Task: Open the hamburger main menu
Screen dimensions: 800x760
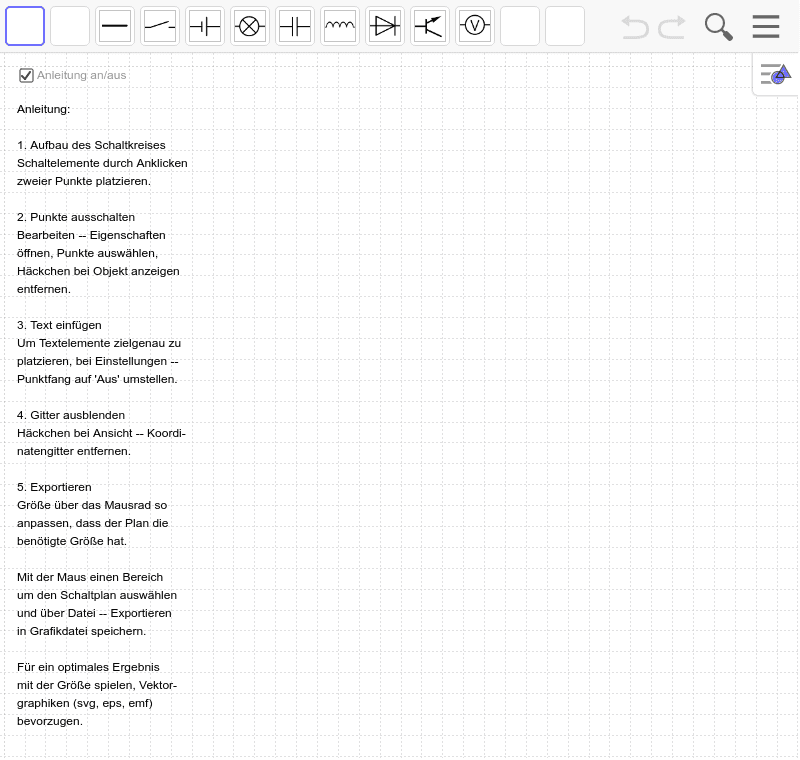Action: click(x=766, y=27)
